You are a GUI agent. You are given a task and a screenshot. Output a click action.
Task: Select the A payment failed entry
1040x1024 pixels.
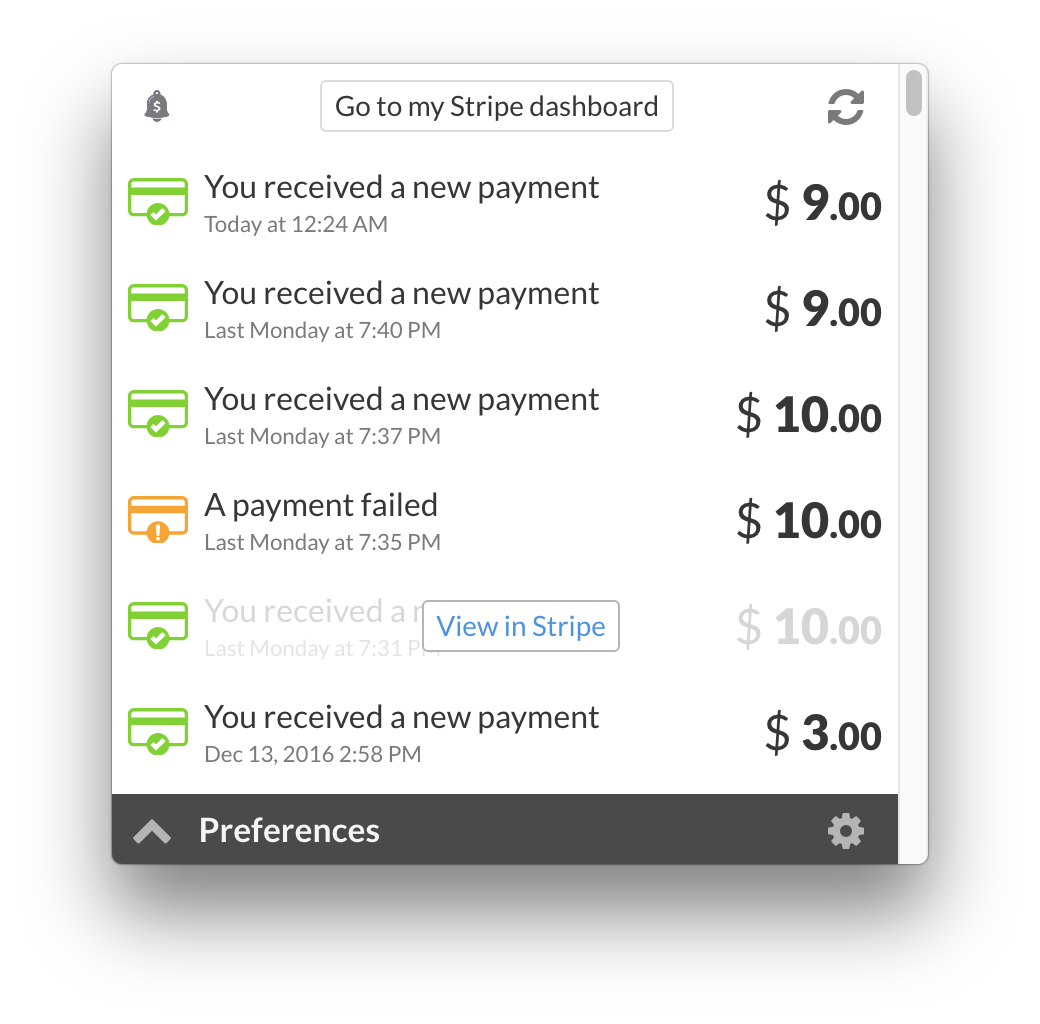pyautogui.click(x=321, y=505)
